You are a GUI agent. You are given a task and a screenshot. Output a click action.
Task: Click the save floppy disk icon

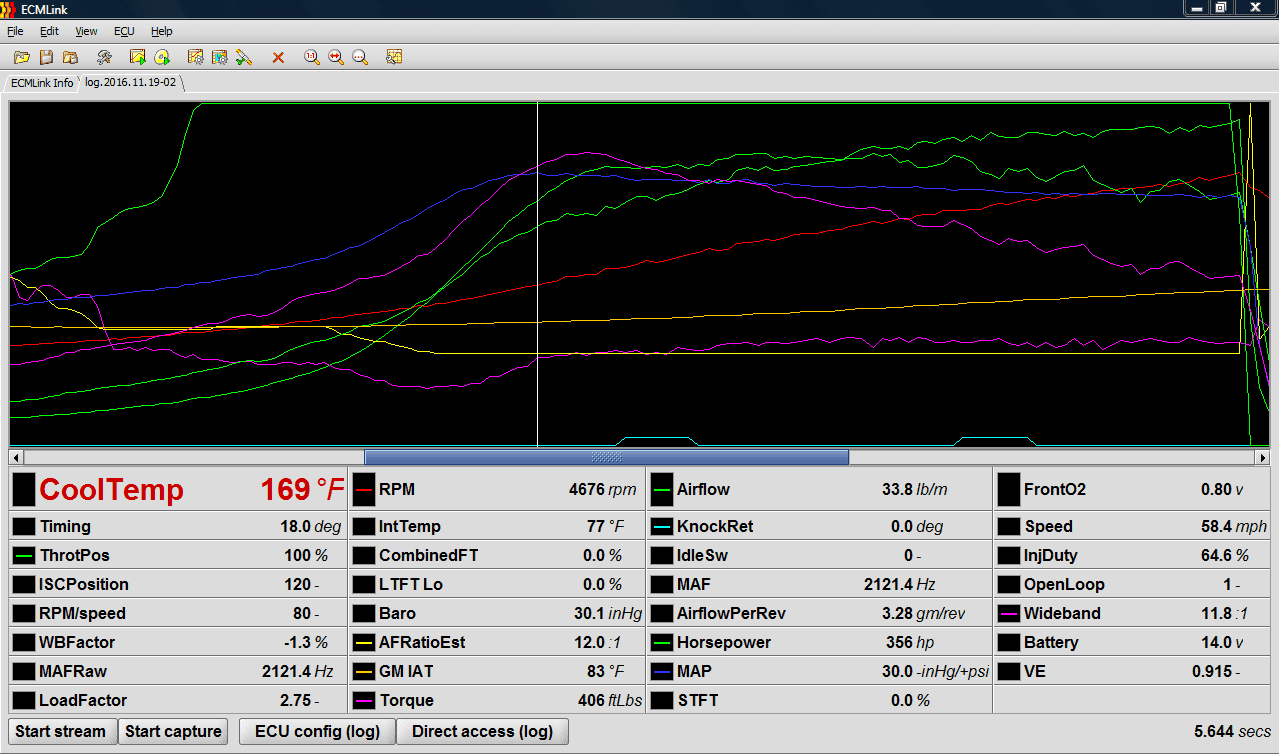pyautogui.click(x=46, y=57)
